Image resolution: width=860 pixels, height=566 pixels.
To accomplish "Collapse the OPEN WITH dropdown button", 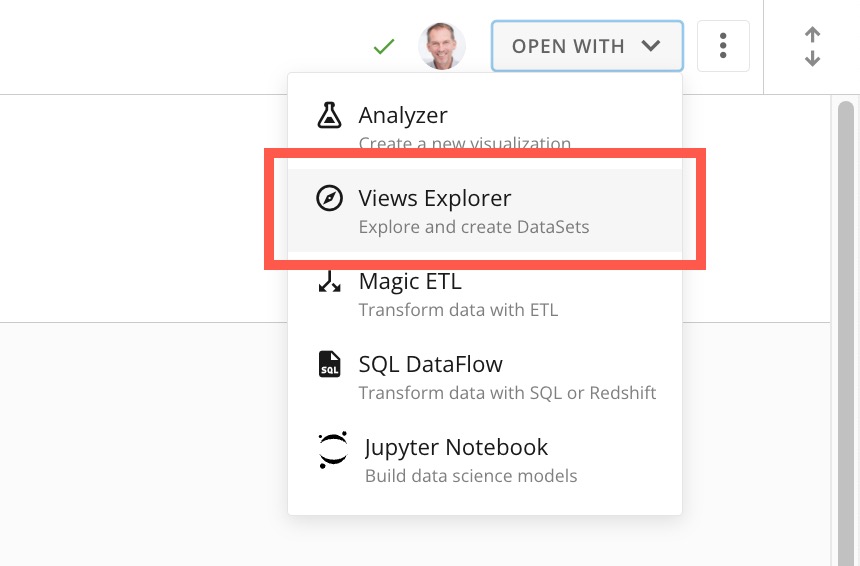I will pyautogui.click(x=586, y=46).
